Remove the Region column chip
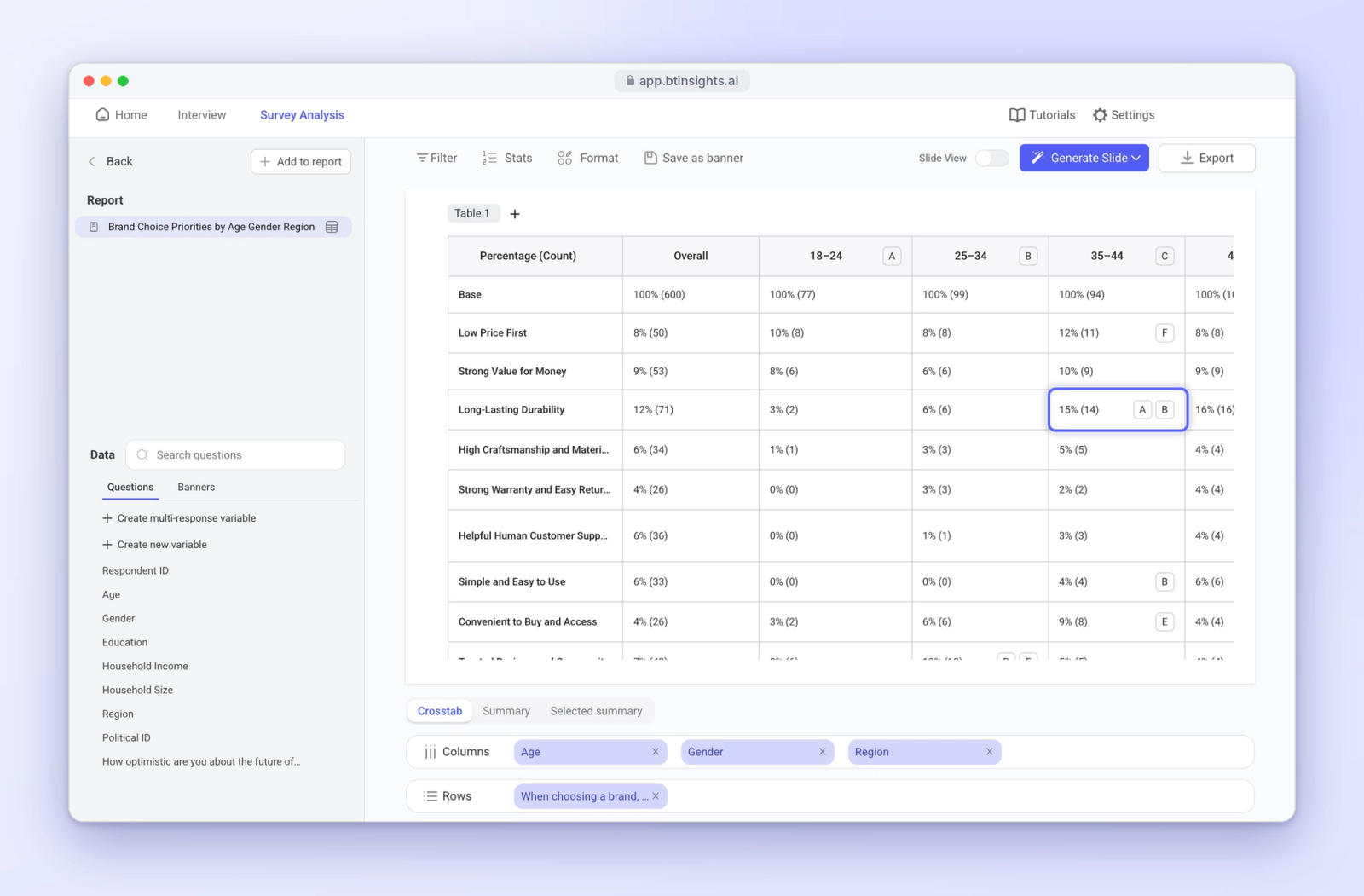Image resolution: width=1364 pixels, height=896 pixels. (990, 752)
